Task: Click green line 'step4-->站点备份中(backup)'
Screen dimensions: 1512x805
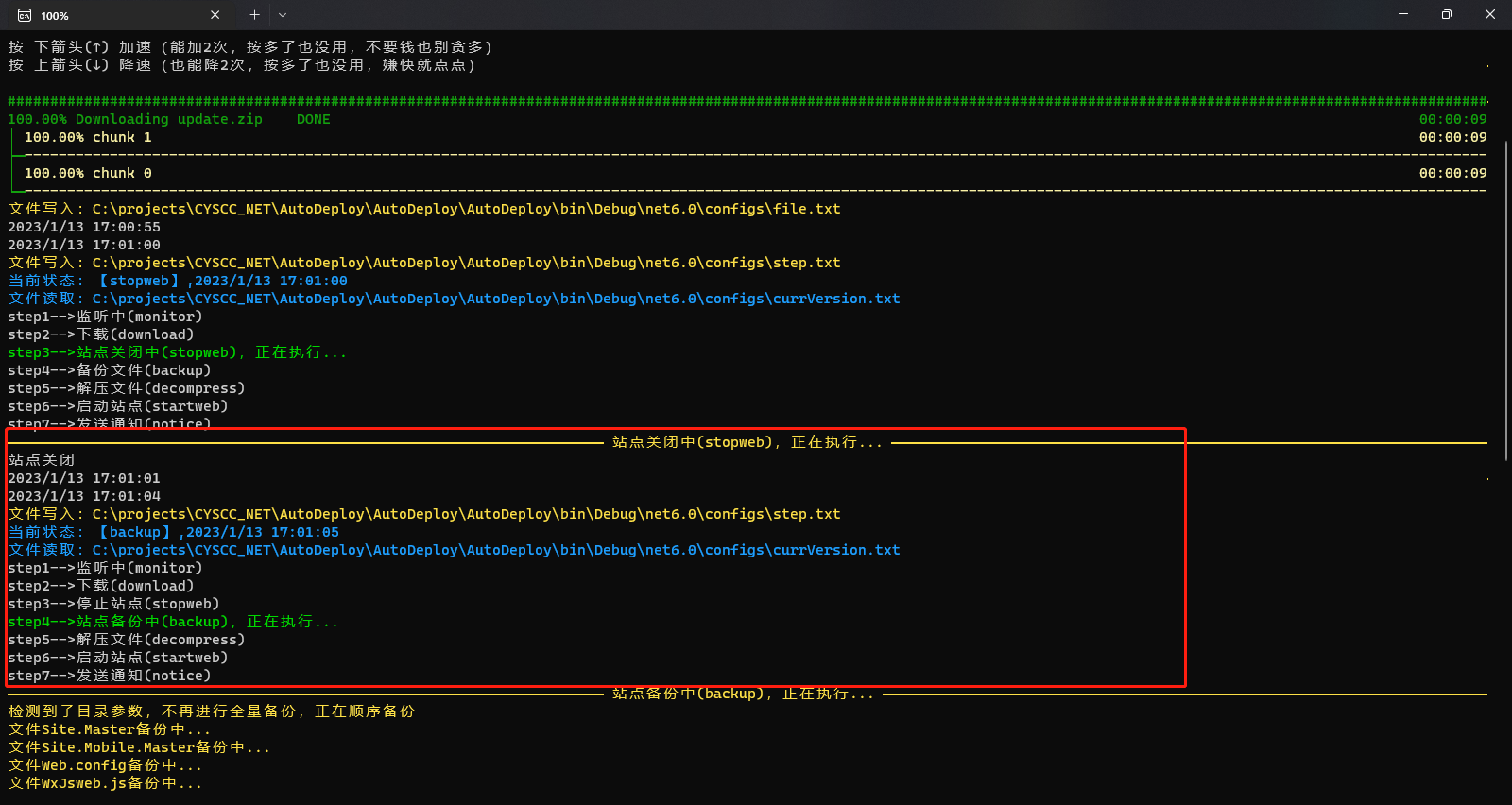Action: [173, 622]
